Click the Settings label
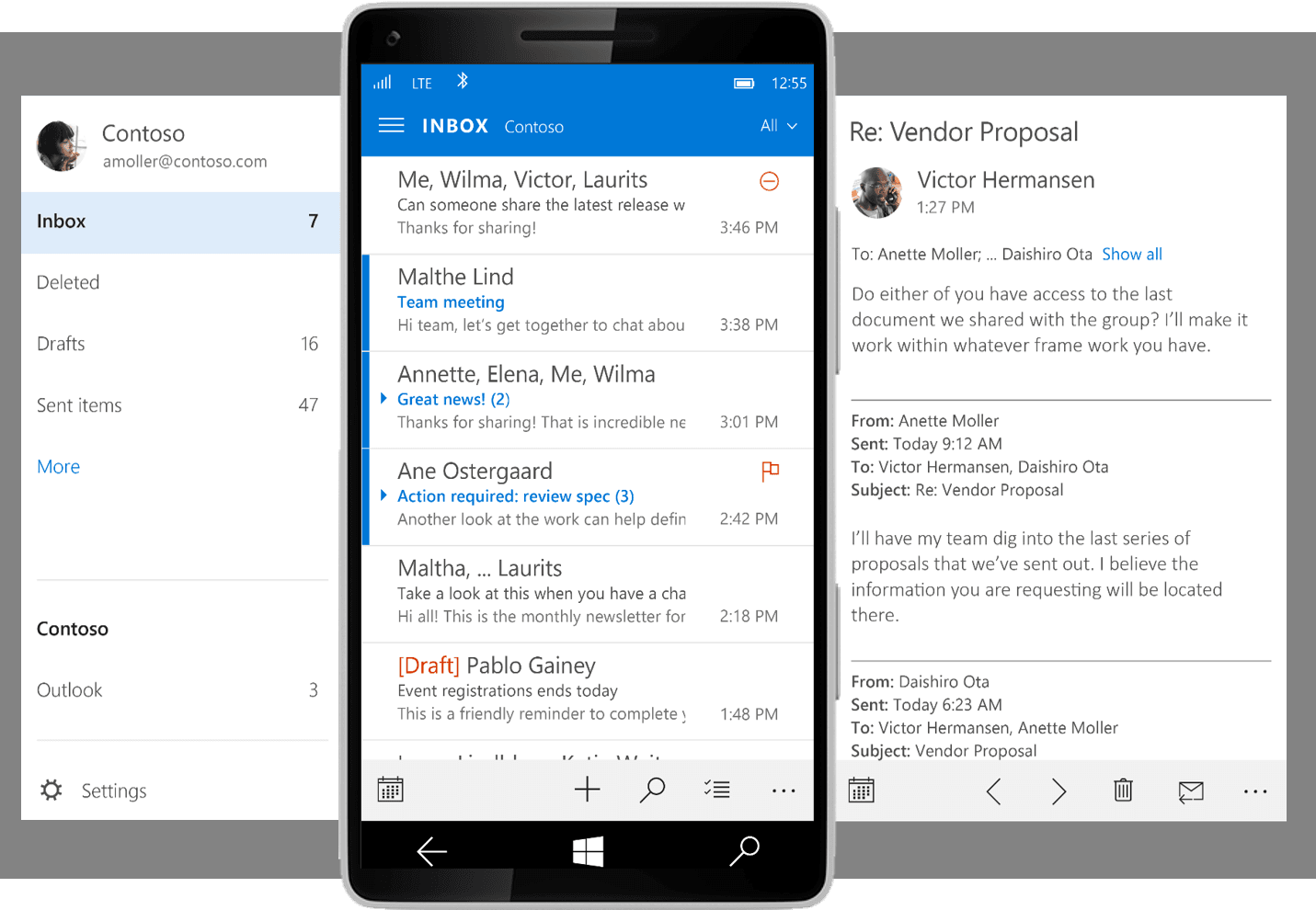1316x910 pixels. coord(114,791)
